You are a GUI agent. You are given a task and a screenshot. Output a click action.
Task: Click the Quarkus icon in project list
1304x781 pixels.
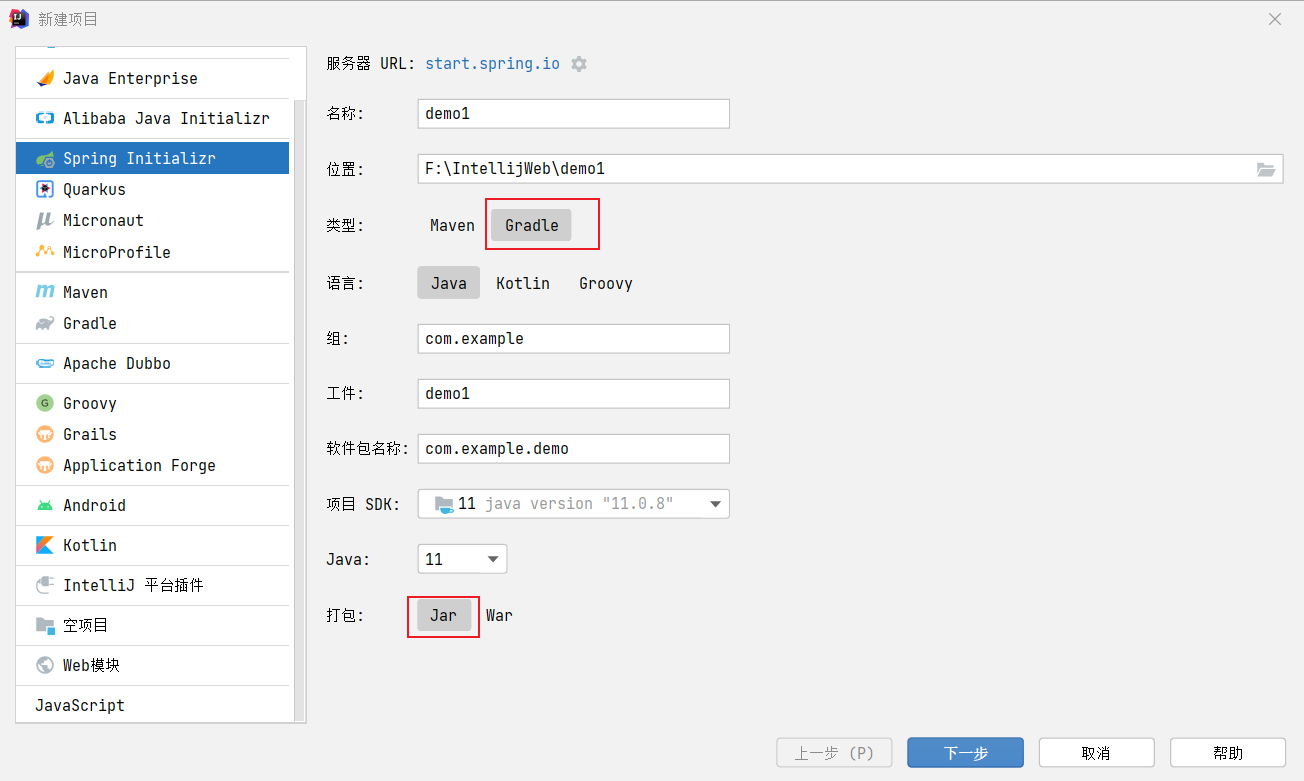point(45,189)
